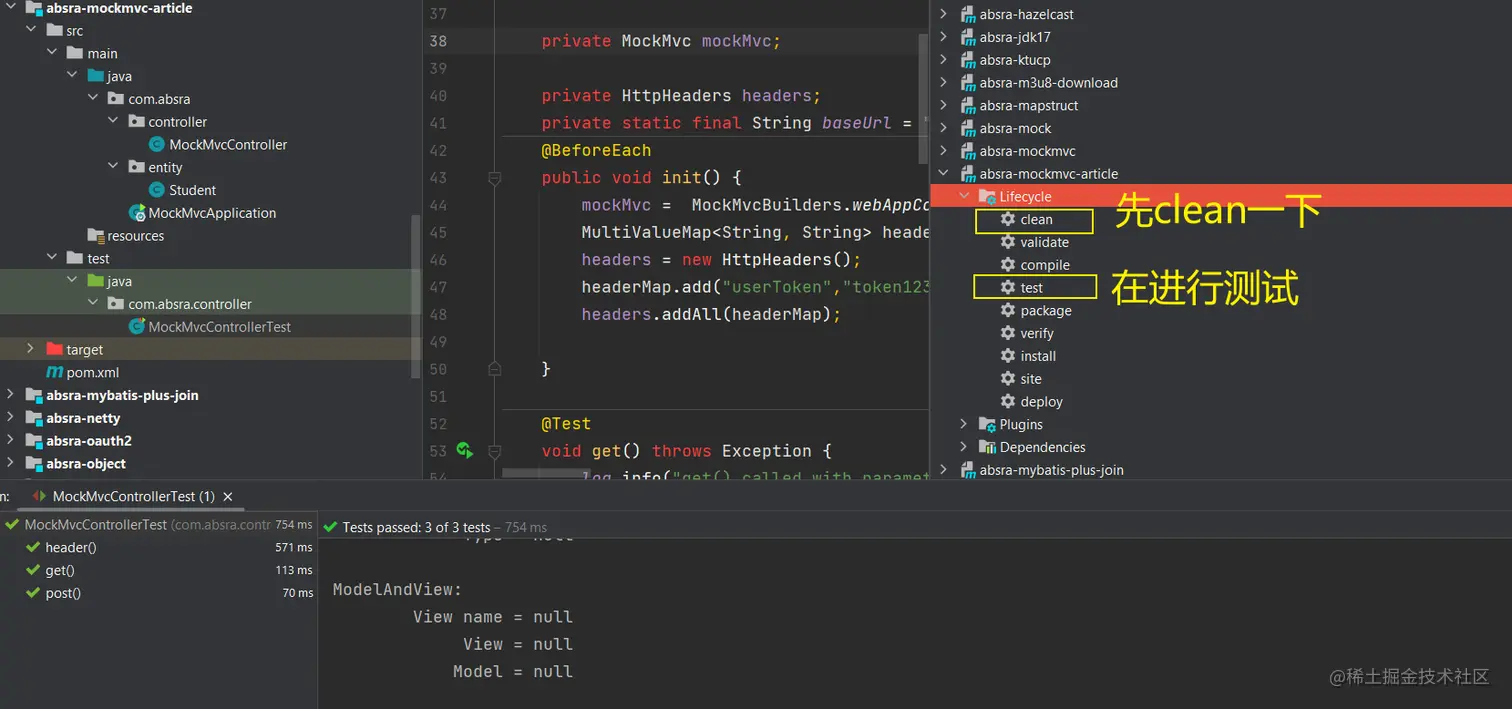Click the resources folder icon
This screenshot has width=1512, height=709.
(96, 236)
